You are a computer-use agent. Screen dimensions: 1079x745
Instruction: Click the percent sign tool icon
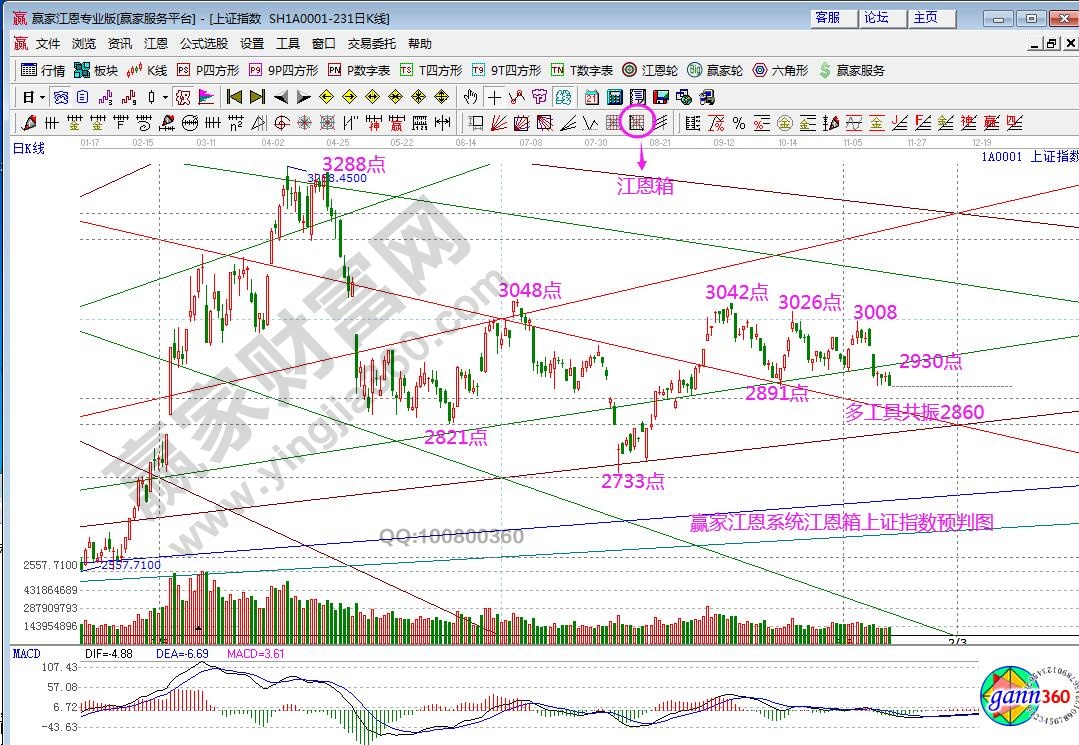(x=739, y=123)
